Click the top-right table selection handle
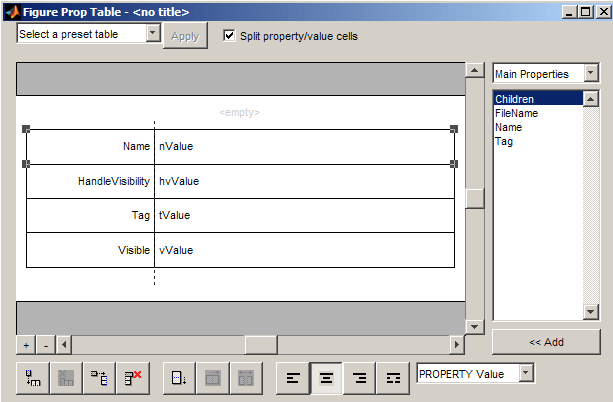 (x=454, y=129)
